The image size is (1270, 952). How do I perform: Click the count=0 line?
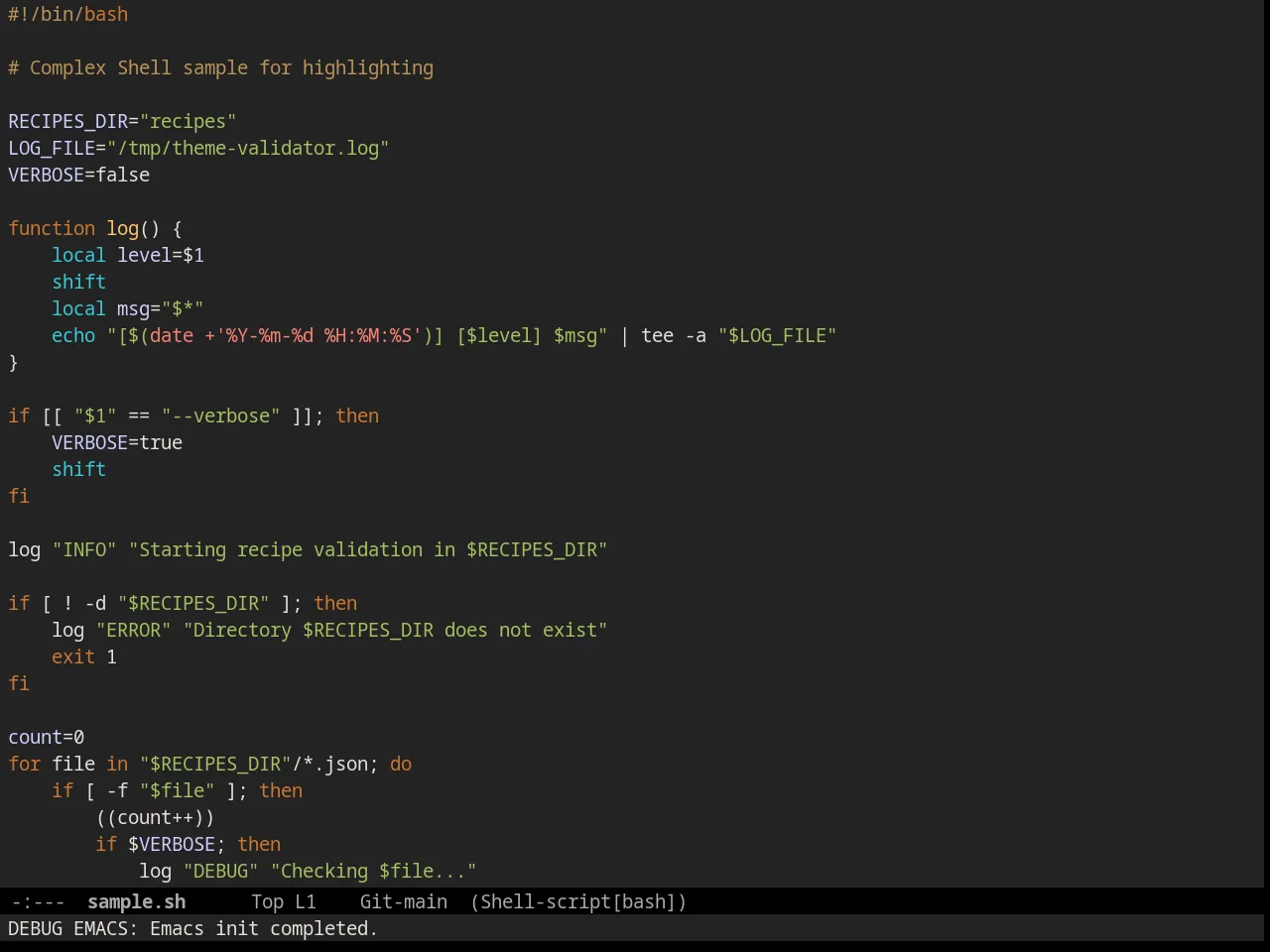click(47, 737)
